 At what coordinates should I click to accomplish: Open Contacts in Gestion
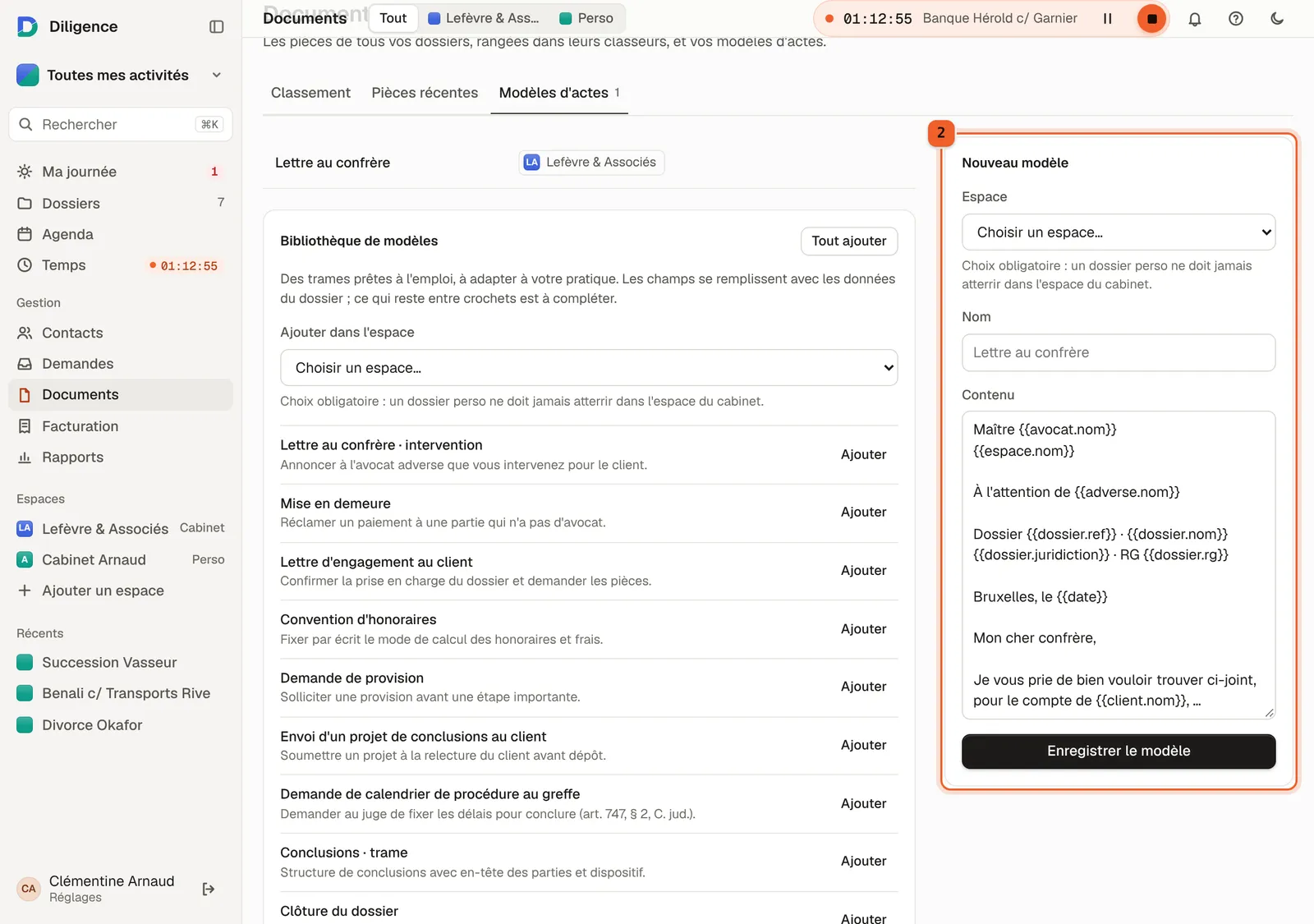coord(121,333)
